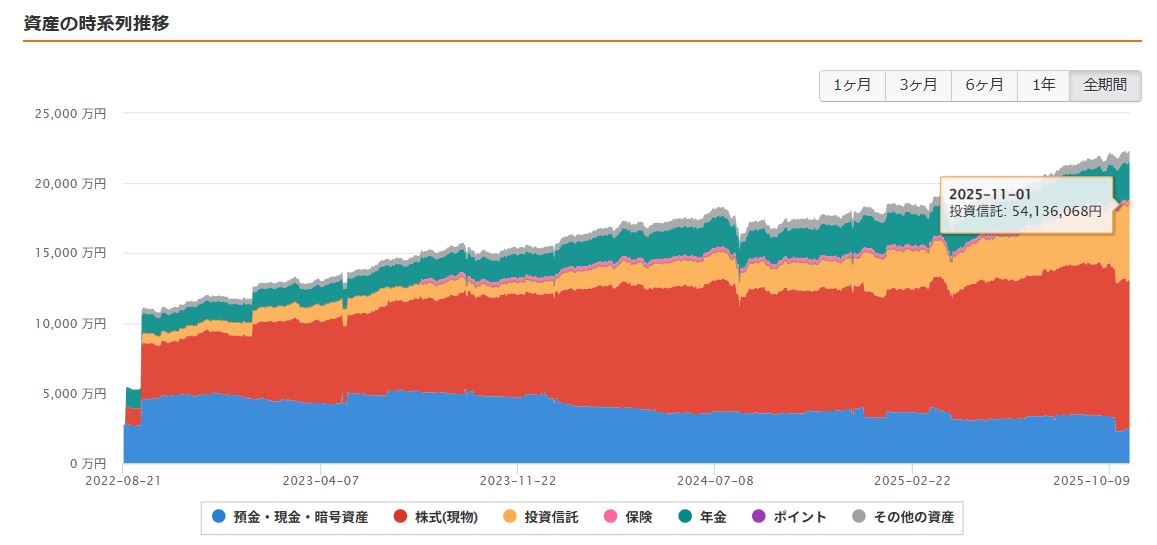This screenshot has width=1157, height=545.
Task: Click the 2024-07-08 x-axis date label
Action: (715, 480)
